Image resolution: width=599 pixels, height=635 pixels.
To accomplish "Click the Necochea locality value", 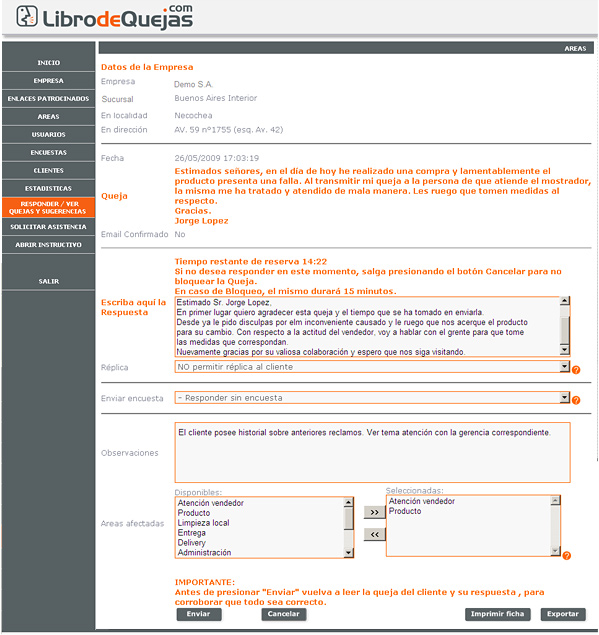I will click(x=193, y=115).
